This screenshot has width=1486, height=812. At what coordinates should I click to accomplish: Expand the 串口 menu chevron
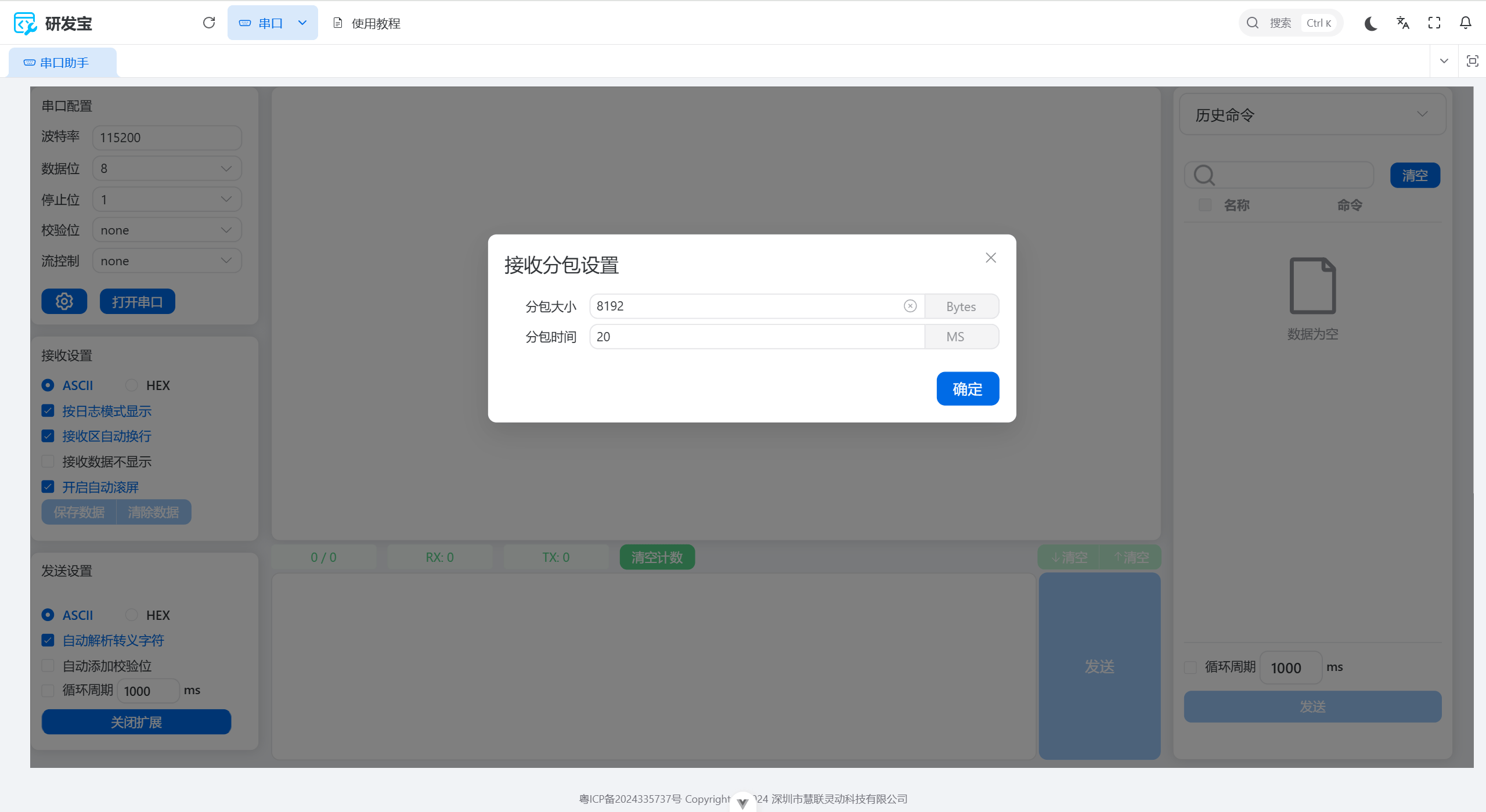pos(302,23)
